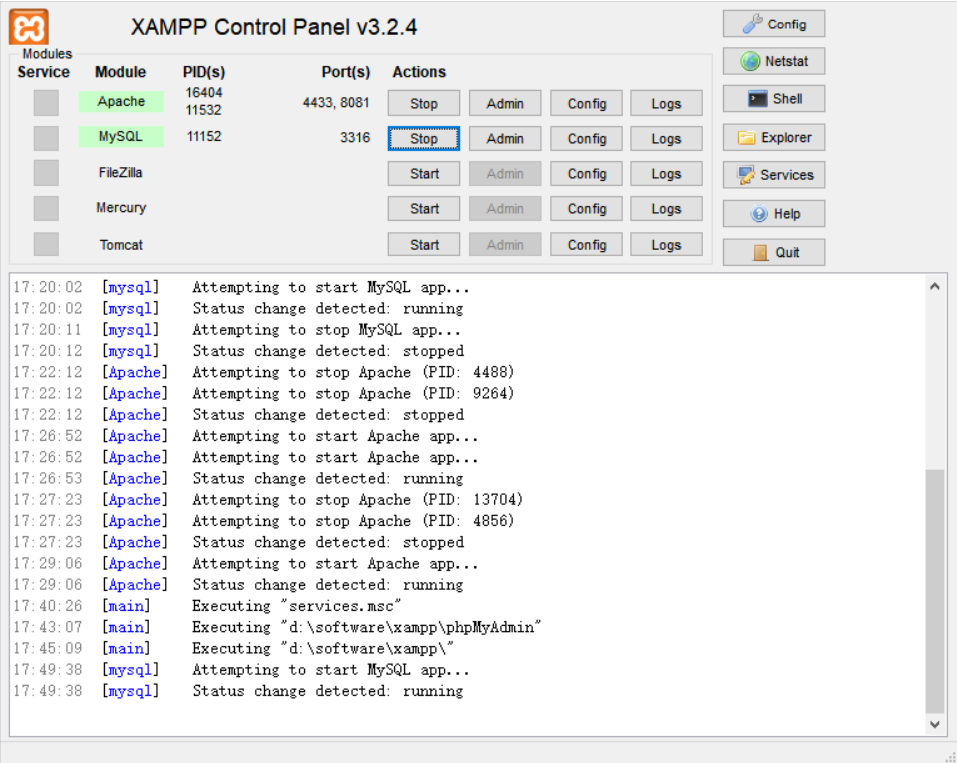Image resolution: width=957 pixels, height=763 pixels.
Task: Open Config with the wrench icon
Action: 773,24
